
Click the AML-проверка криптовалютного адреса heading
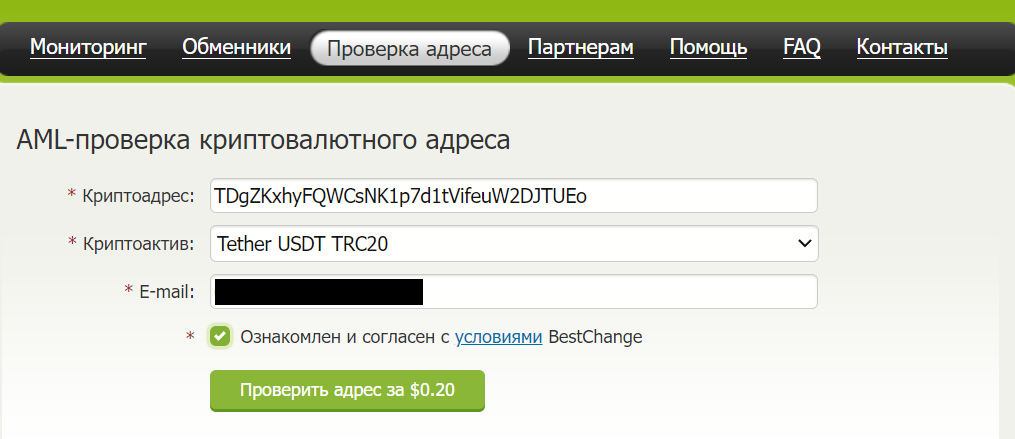(x=263, y=140)
